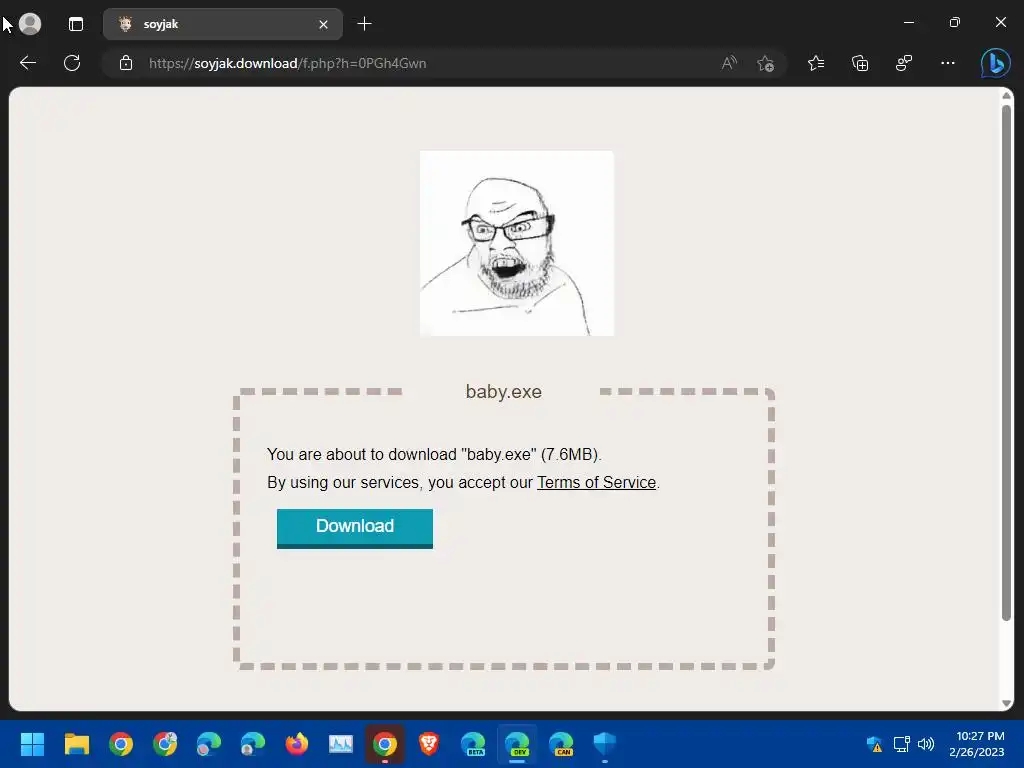The height and width of the screenshot is (768, 1024).
Task: Open the Windows Start menu
Action: pyautogui.click(x=32, y=744)
